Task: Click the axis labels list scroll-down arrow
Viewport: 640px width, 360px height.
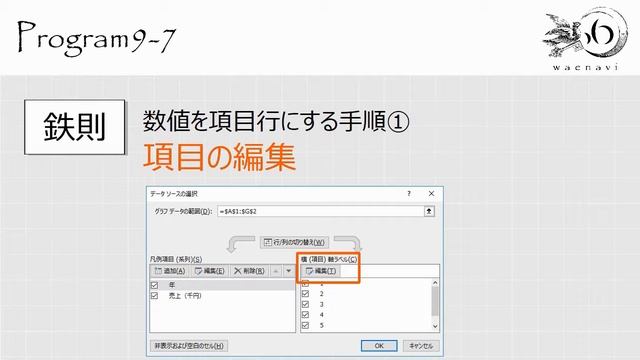Action: 435,326
